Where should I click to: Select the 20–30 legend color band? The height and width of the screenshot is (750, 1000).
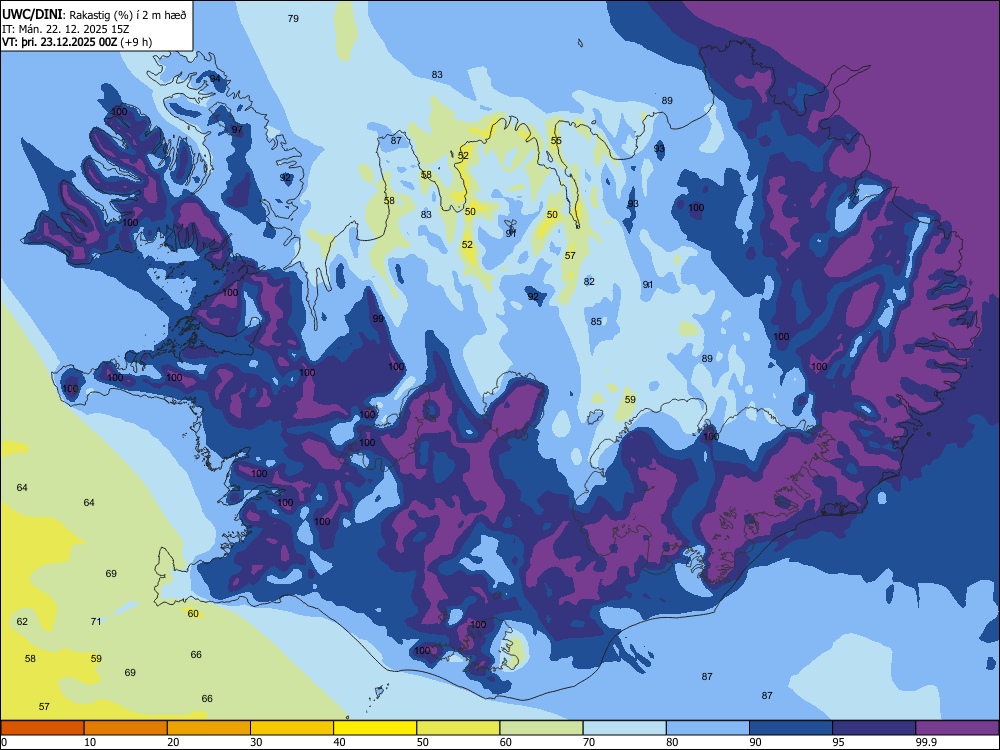(209, 728)
